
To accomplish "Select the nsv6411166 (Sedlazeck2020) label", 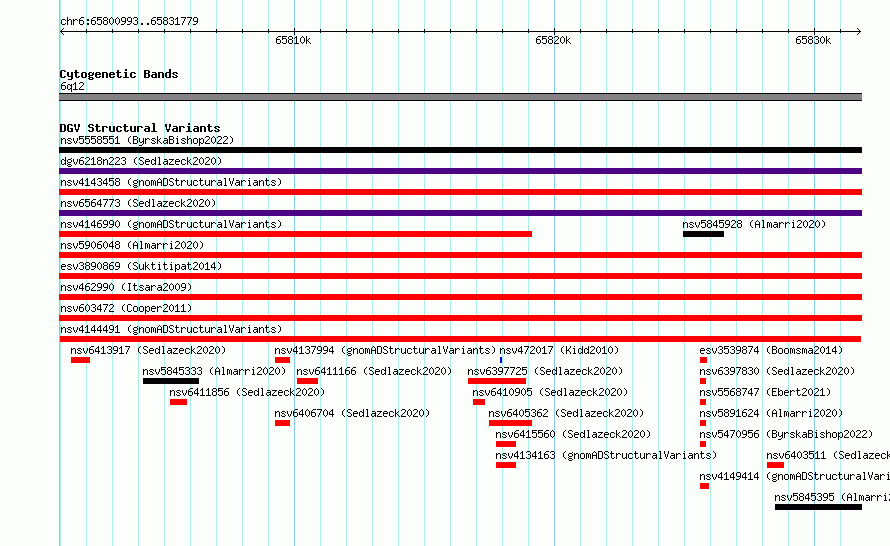I will [x=374, y=371].
